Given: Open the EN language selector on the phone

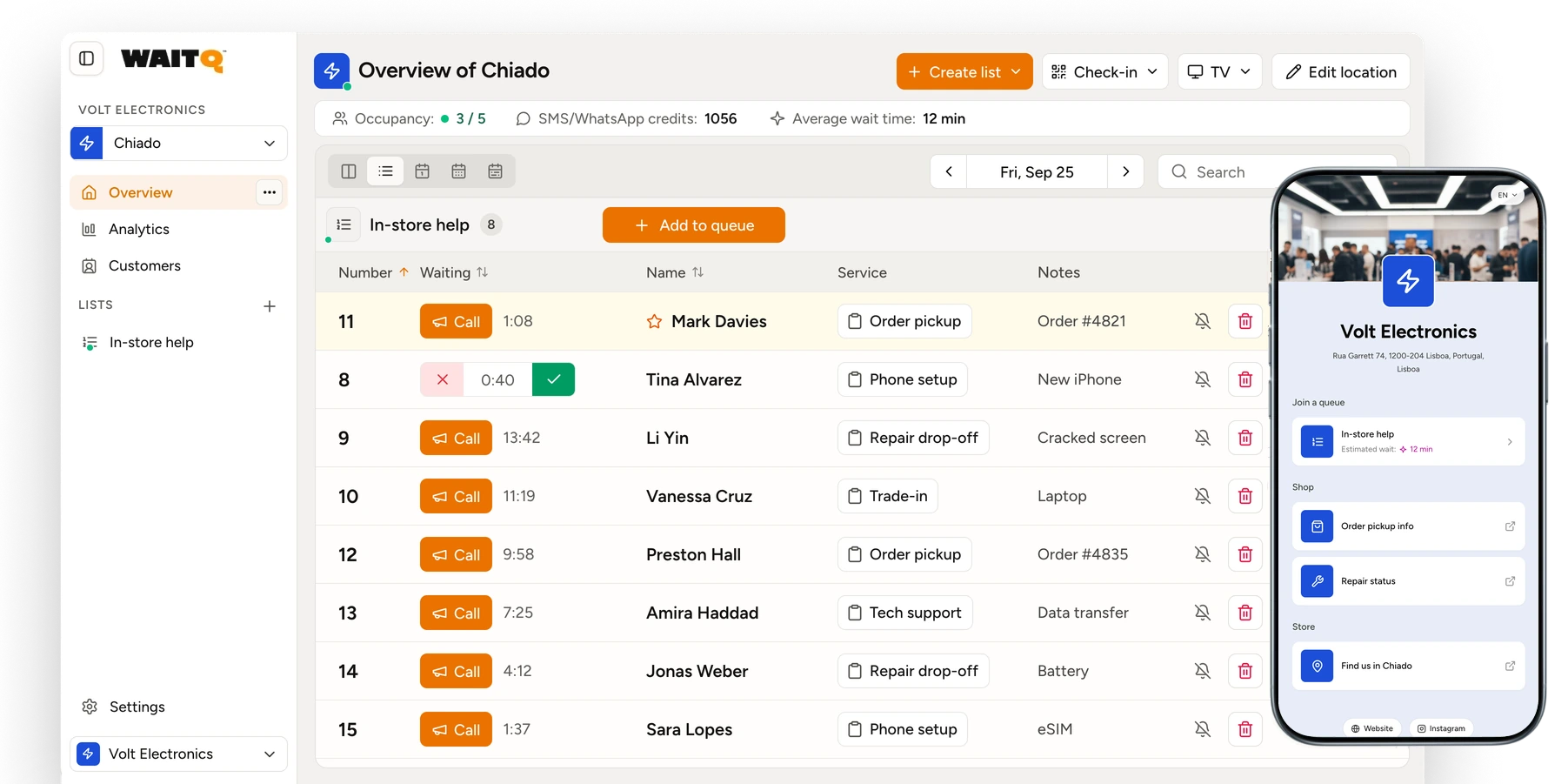Looking at the screenshot, I should point(1507,195).
